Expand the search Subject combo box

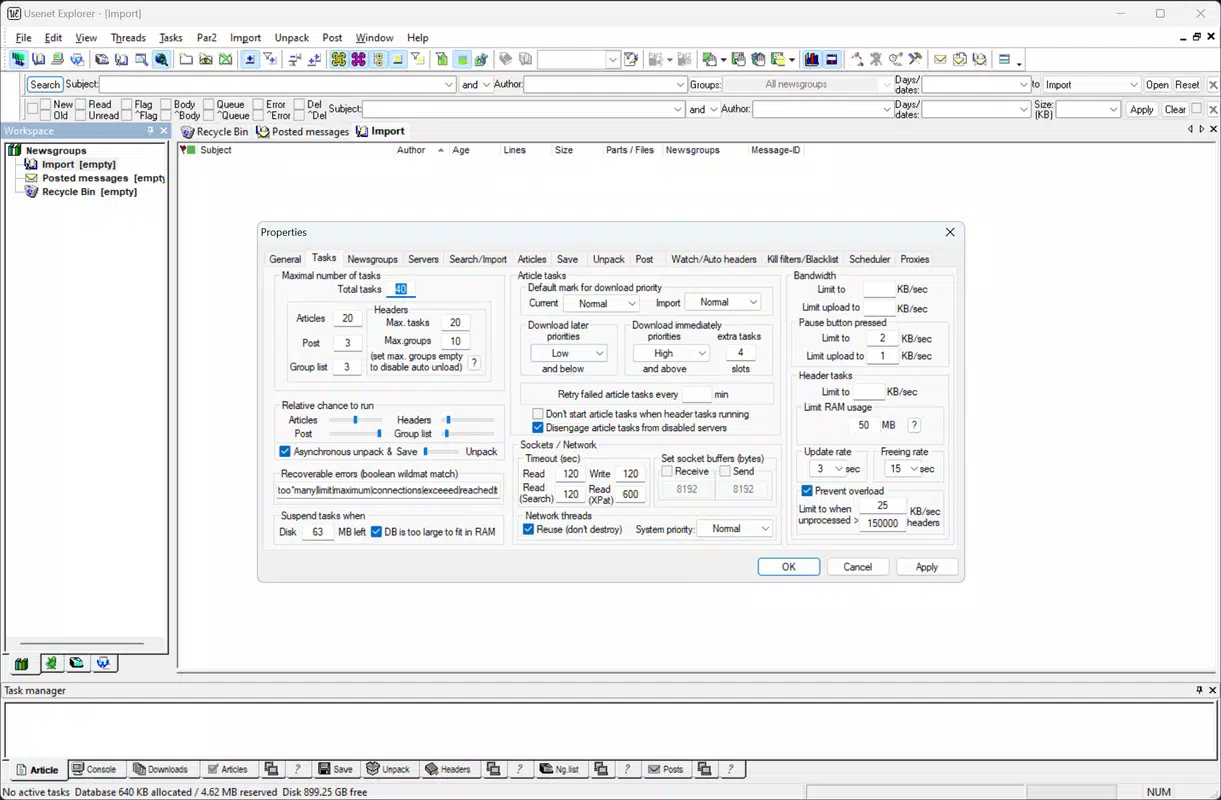tap(449, 85)
